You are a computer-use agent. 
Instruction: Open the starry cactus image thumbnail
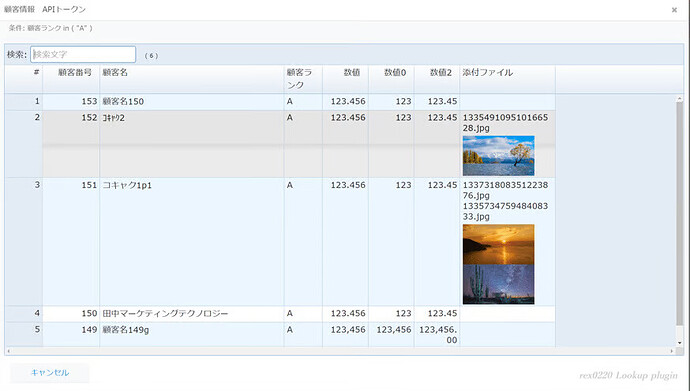pyautogui.click(x=499, y=285)
